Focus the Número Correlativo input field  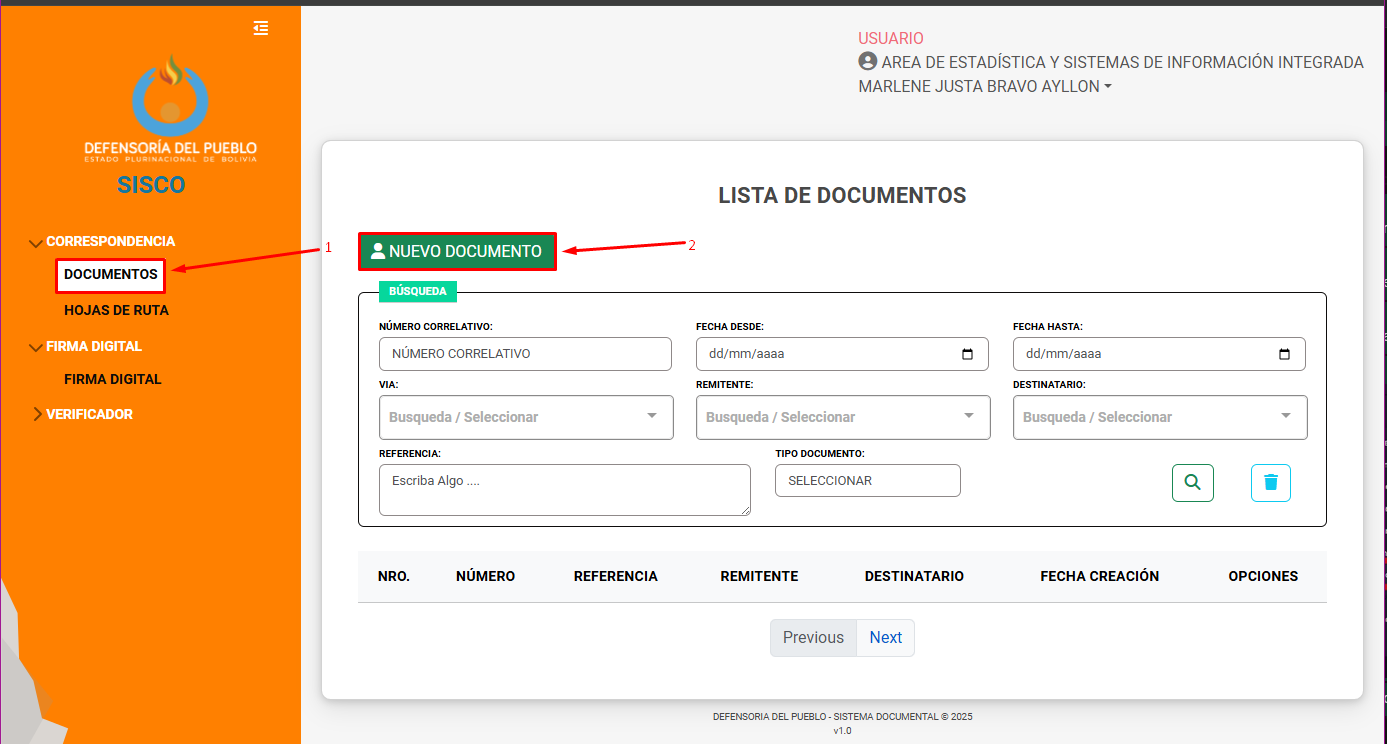coord(525,354)
